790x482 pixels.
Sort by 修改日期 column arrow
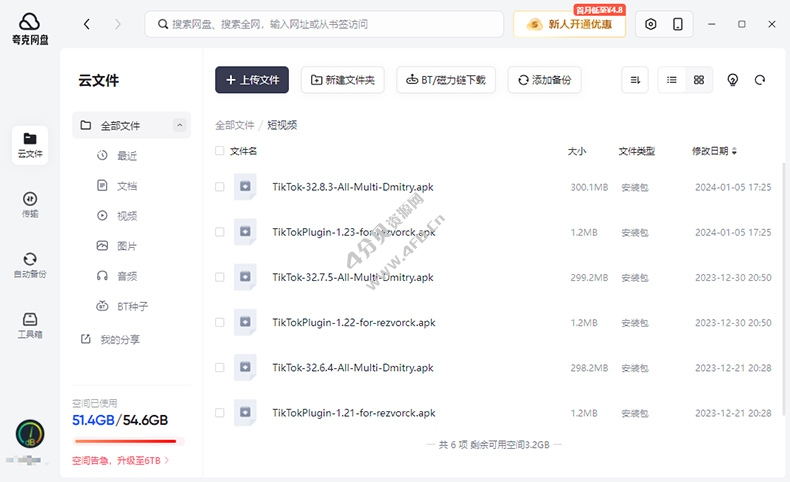pos(735,152)
